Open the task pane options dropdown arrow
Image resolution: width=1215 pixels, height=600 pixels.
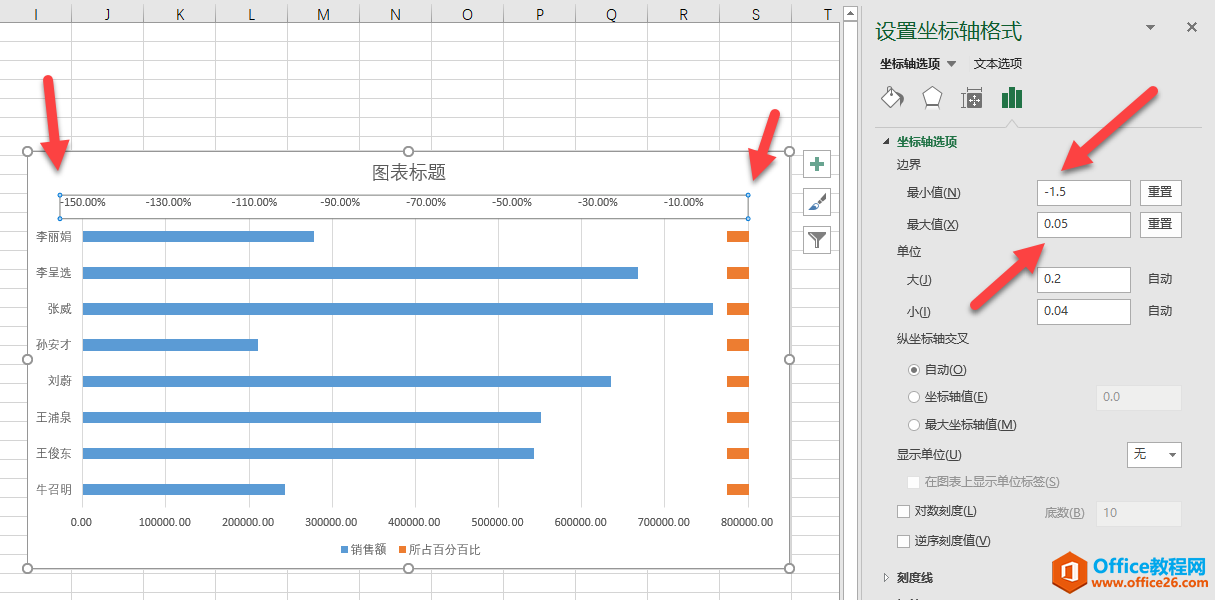coord(1150,28)
